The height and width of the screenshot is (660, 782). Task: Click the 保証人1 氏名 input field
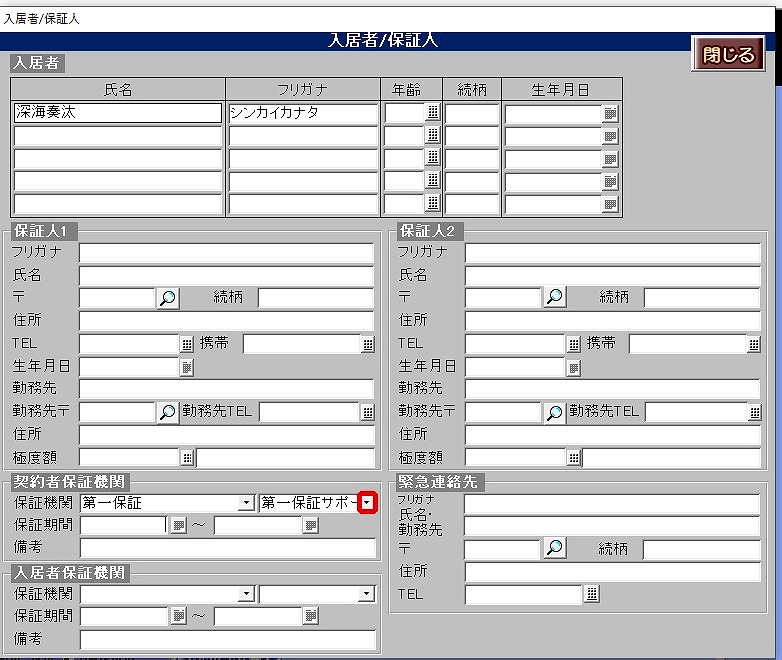coord(226,275)
